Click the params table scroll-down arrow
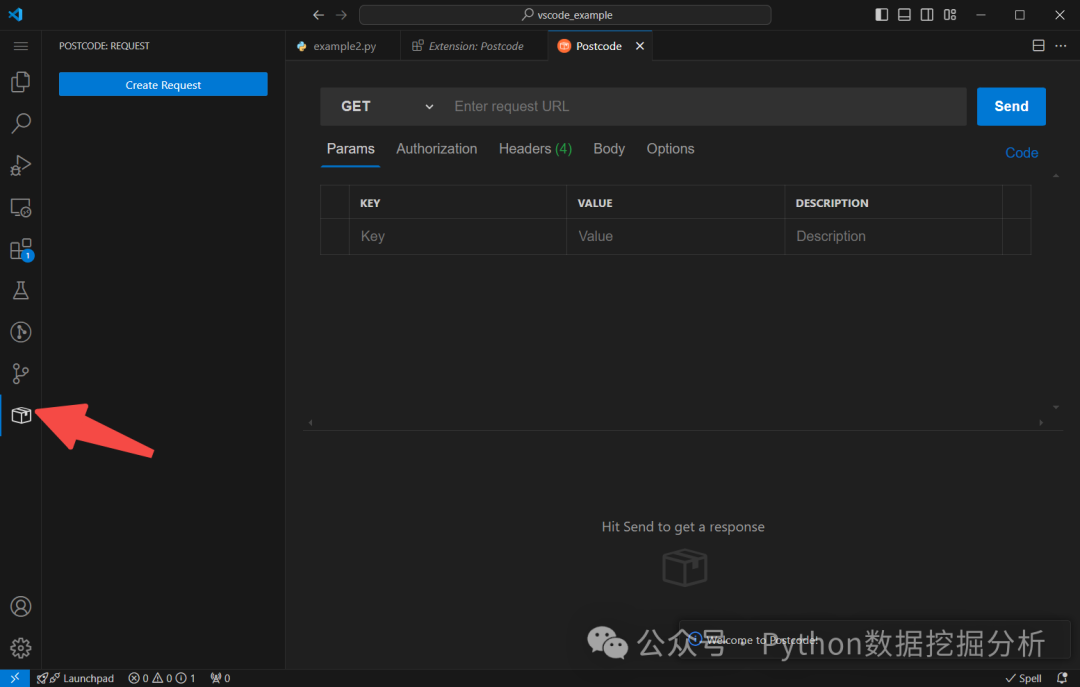Image resolution: width=1080 pixels, height=687 pixels. pyautogui.click(x=1056, y=407)
